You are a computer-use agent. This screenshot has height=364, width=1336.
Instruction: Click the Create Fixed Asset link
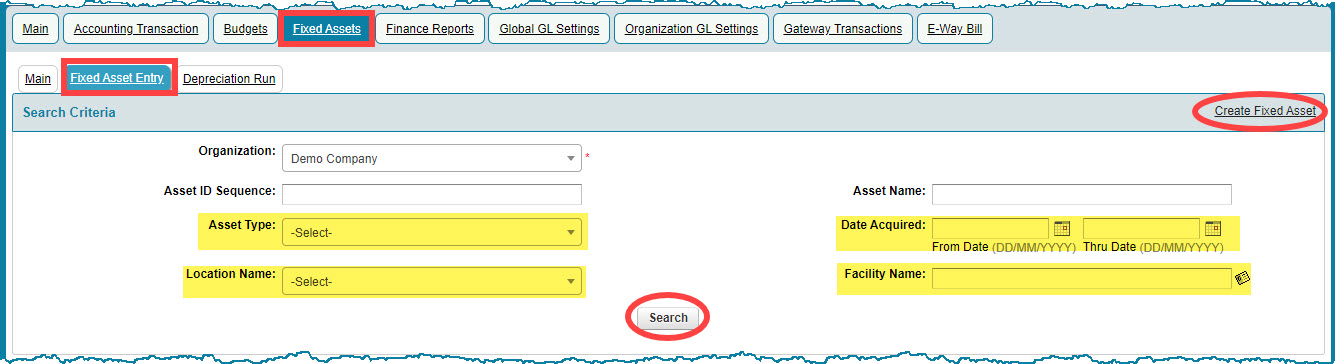[x=1265, y=111]
